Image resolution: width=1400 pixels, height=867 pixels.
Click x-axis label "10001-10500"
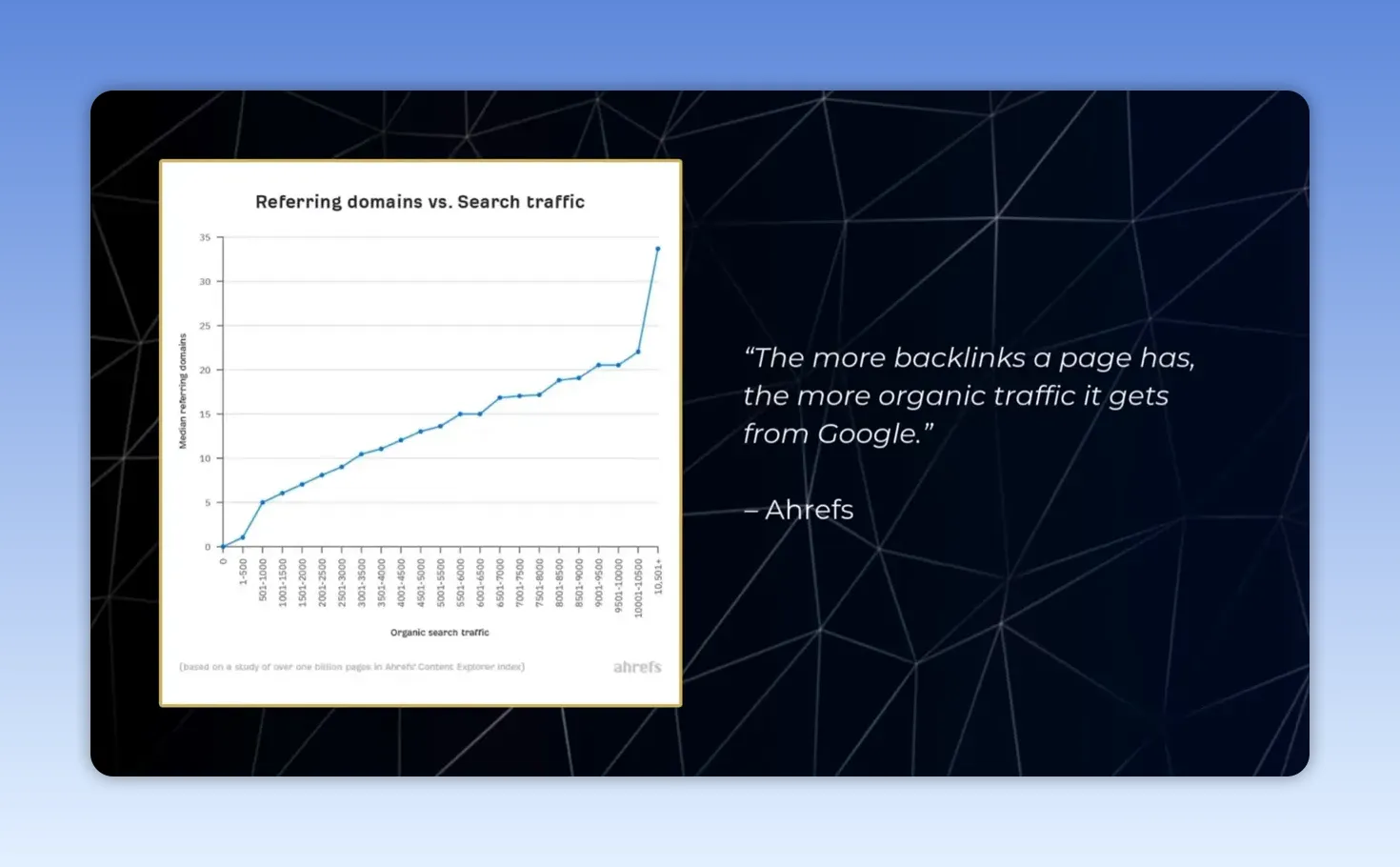point(638,589)
